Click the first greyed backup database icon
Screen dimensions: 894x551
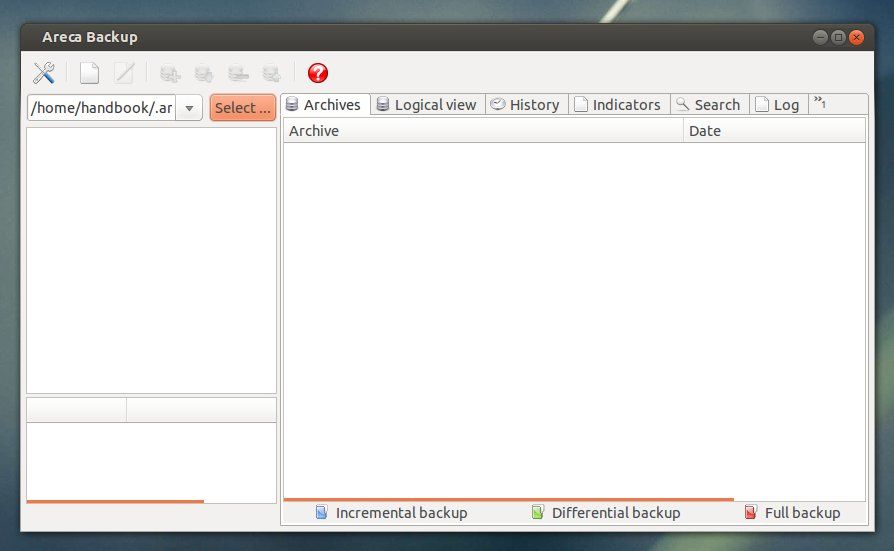coord(169,74)
